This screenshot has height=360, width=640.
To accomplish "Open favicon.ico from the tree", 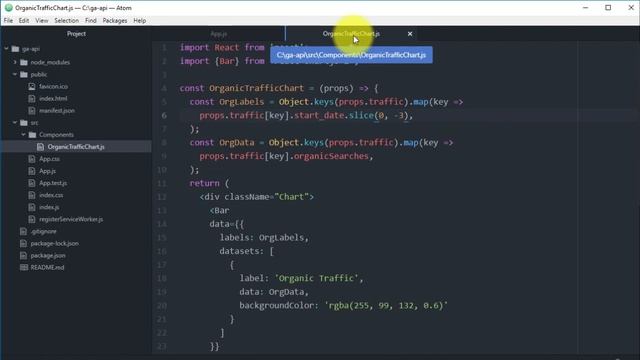I will pyautogui.click(x=53, y=87).
